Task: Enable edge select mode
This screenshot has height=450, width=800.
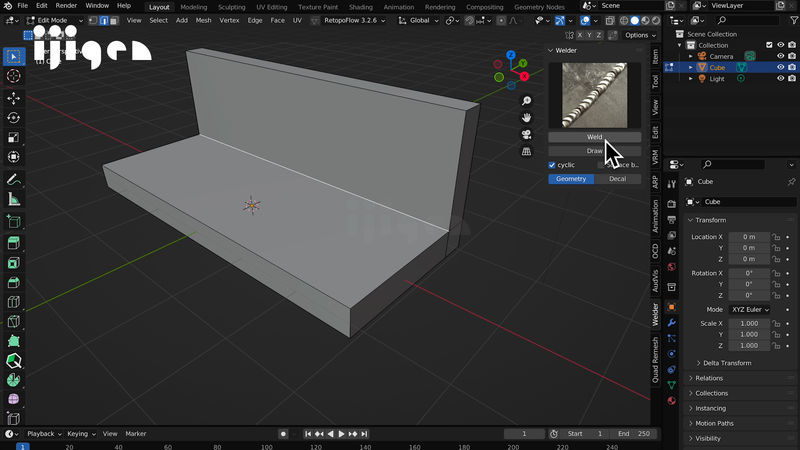Action: pos(104,20)
